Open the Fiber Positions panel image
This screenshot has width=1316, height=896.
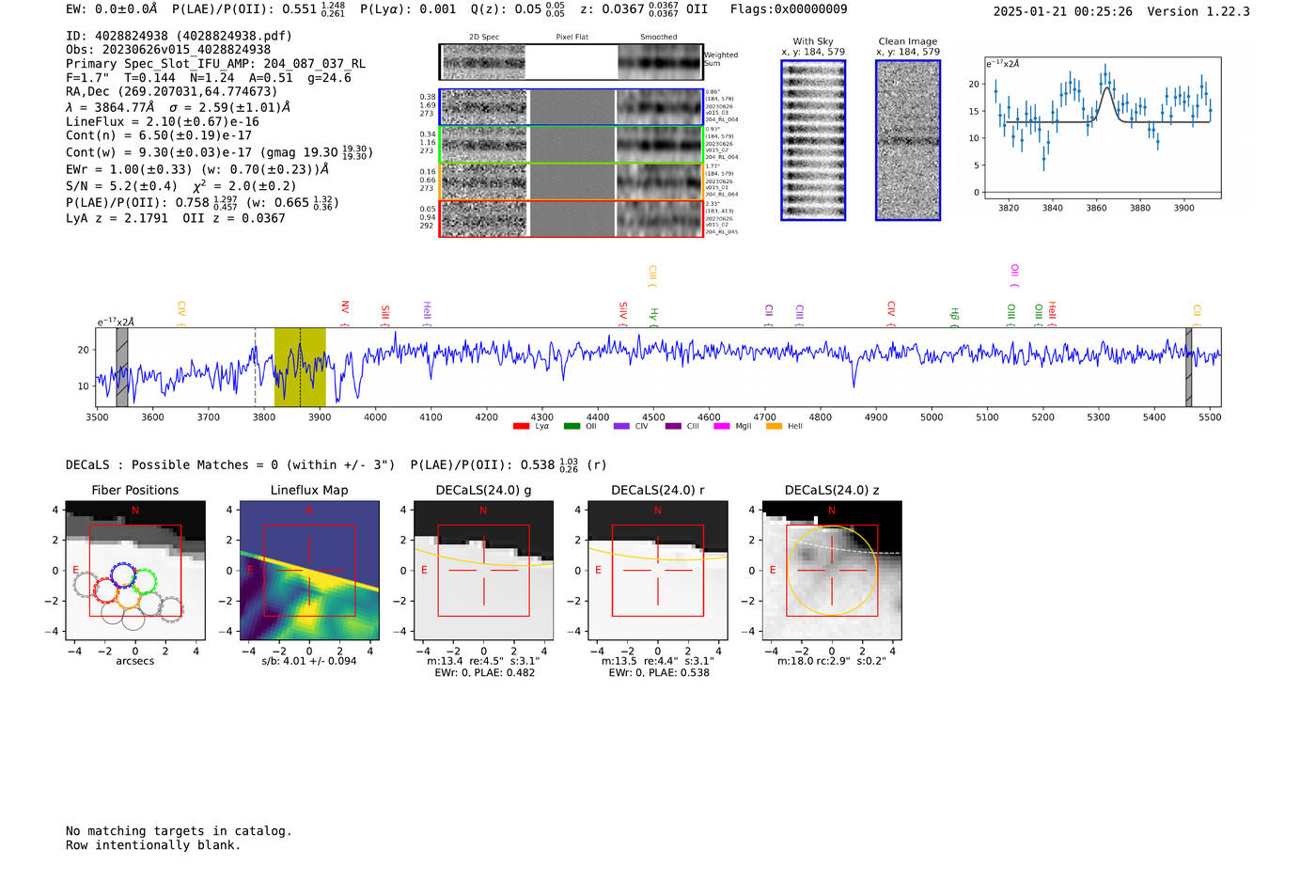(x=135, y=571)
